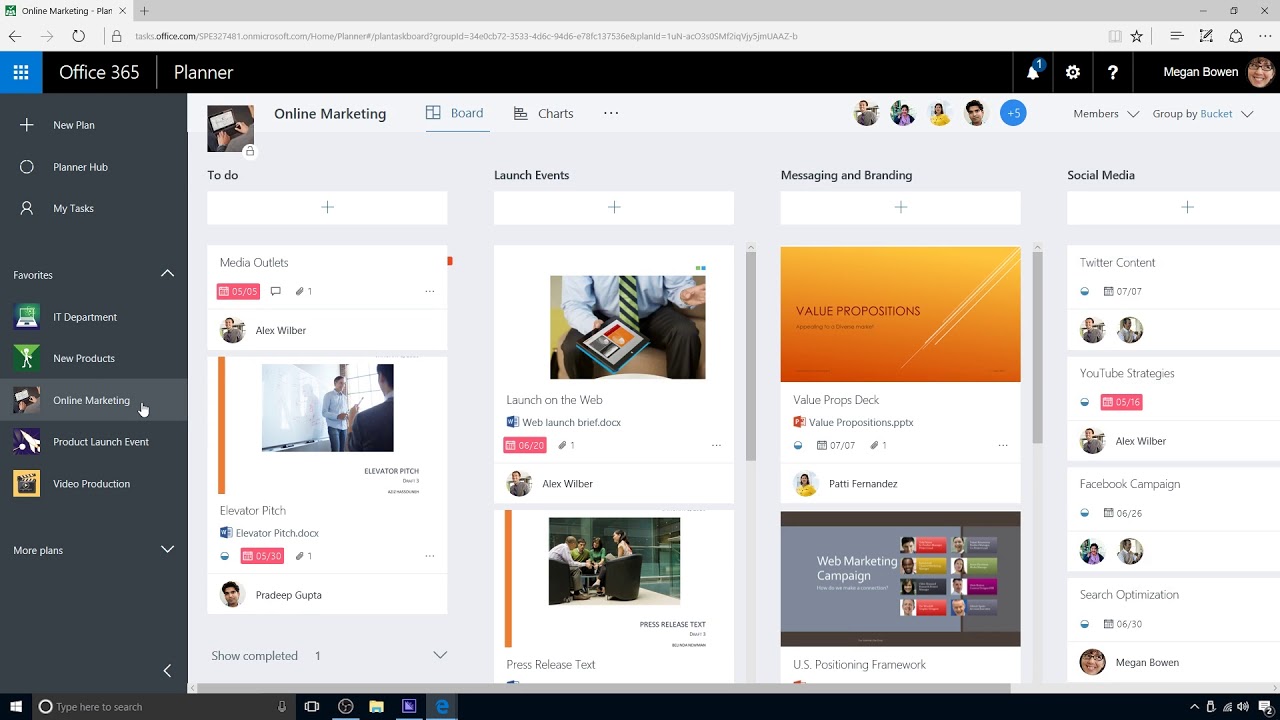The width and height of the screenshot is (1280, 720).
Task: Open Task View in taskbar
Action: click(312, 706)
